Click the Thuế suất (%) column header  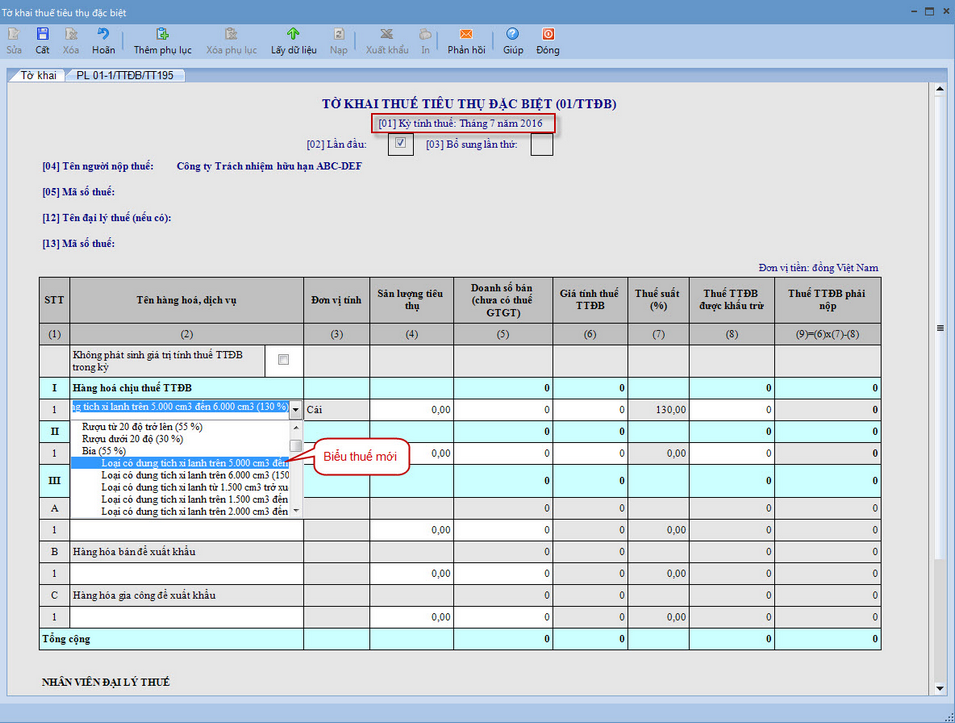point(658,300)
